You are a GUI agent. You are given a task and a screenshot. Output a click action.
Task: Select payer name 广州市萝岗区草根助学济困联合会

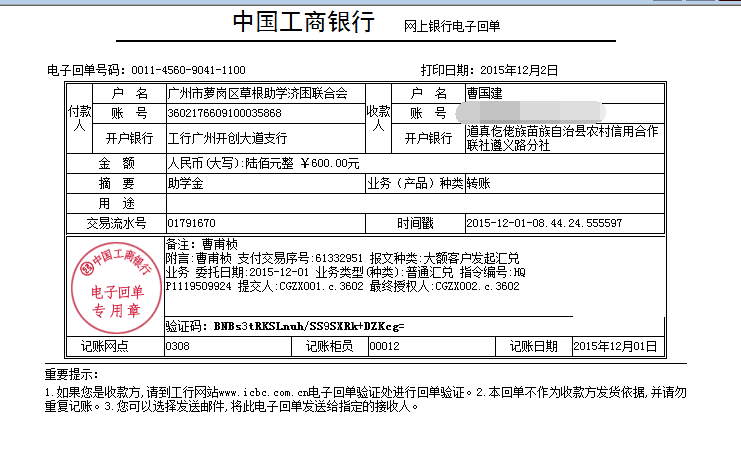coord(258,94)
